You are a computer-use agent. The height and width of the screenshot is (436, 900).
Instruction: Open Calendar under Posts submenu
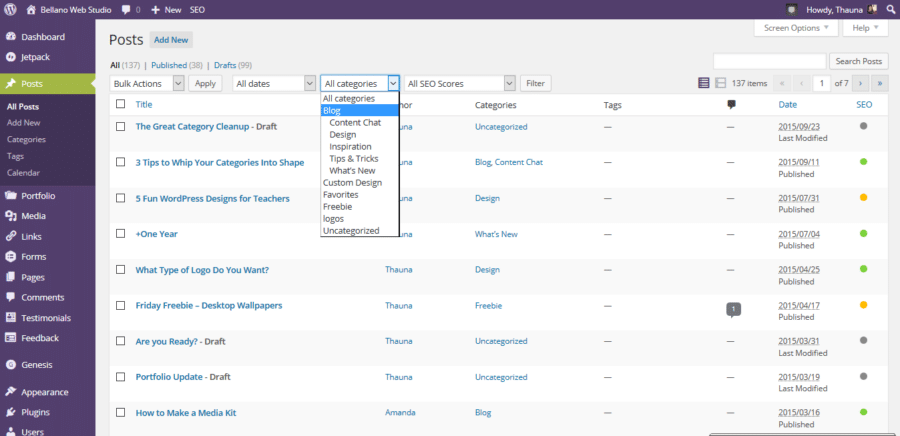pyautogui.click(x=24, y=173)
